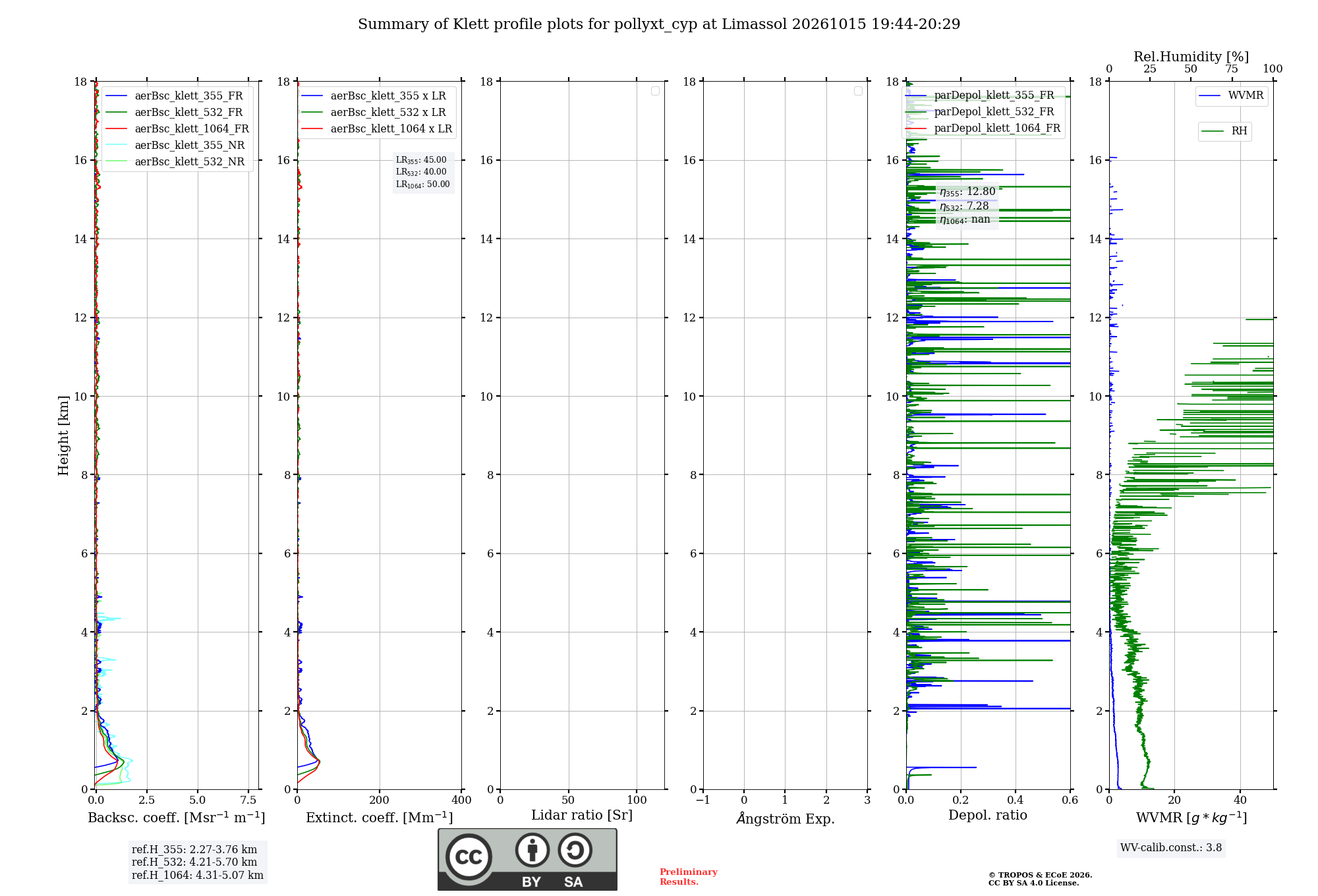
Task: Click the RH legend entry
Action: click(x=1224, y=131)
